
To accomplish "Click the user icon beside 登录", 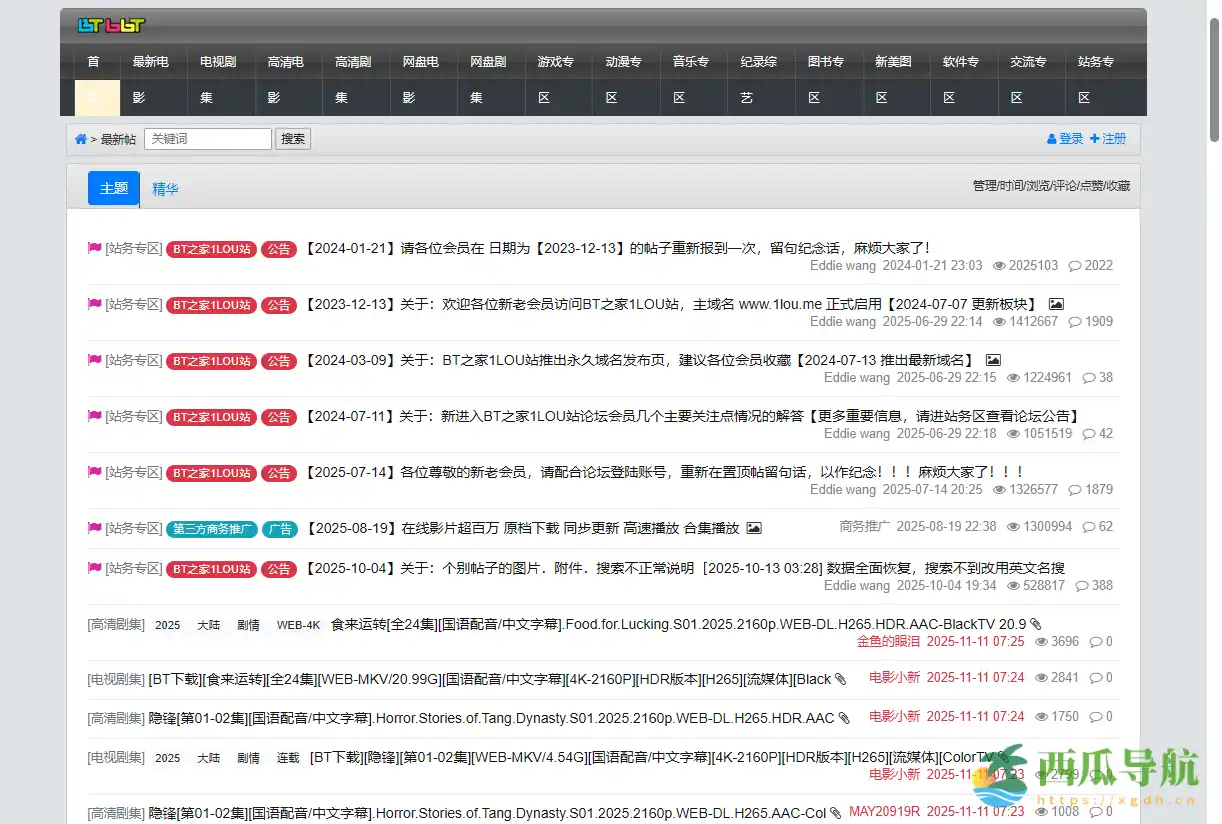I will [1049, 140].
